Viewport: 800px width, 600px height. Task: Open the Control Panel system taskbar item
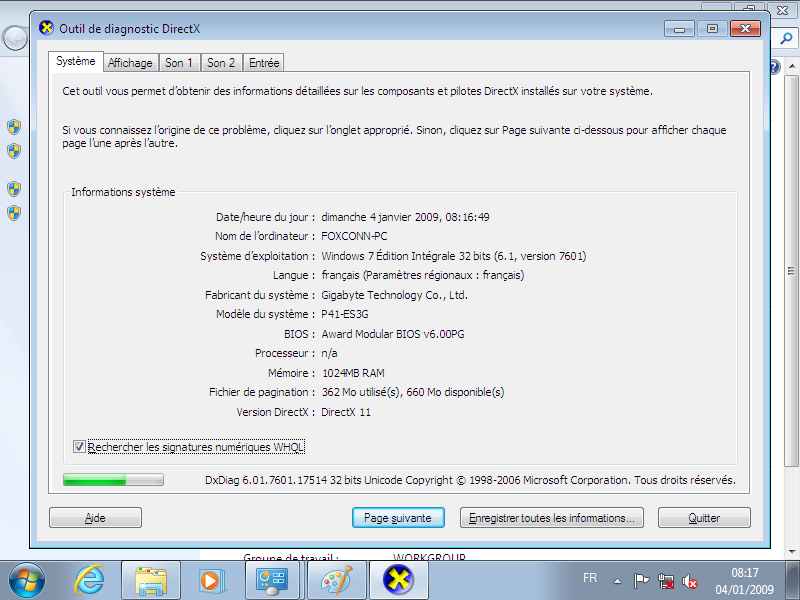pos(272,579)
